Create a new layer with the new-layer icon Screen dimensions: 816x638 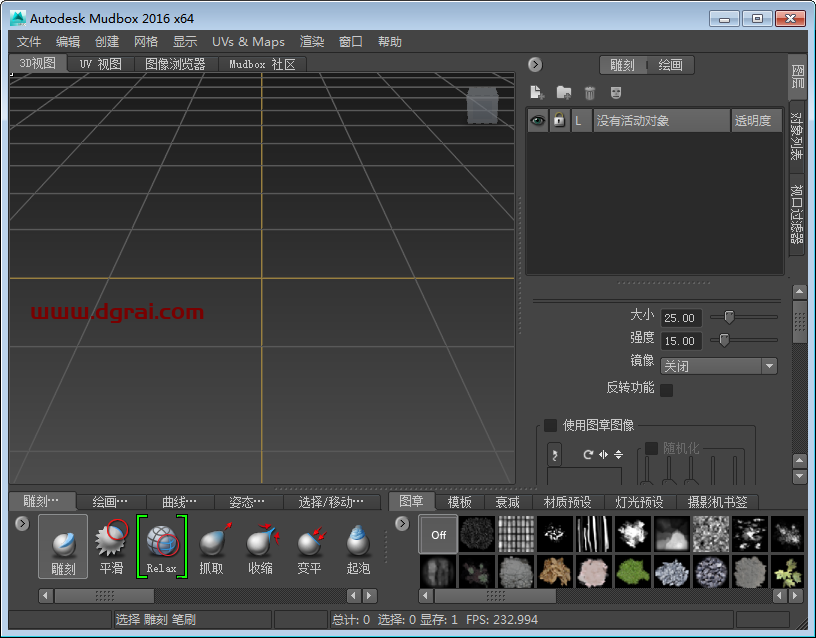pyautogui.click(x=536, y=91)
